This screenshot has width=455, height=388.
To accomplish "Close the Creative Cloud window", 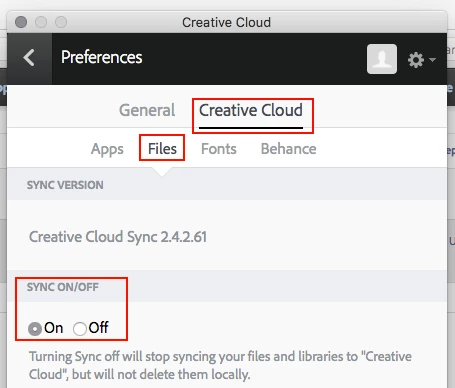I will point(21,22).
